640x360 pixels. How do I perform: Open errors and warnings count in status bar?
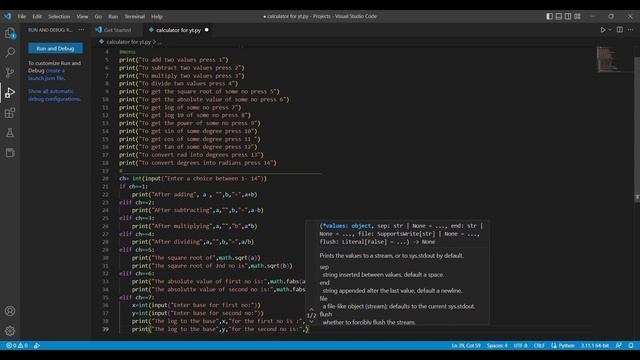[17, 345]
